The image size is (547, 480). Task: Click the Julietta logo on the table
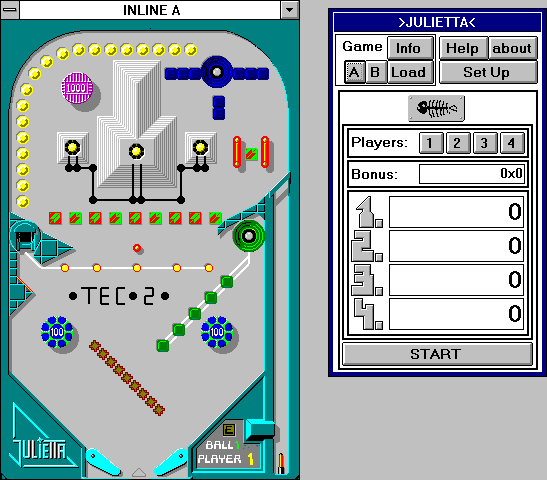39,450
